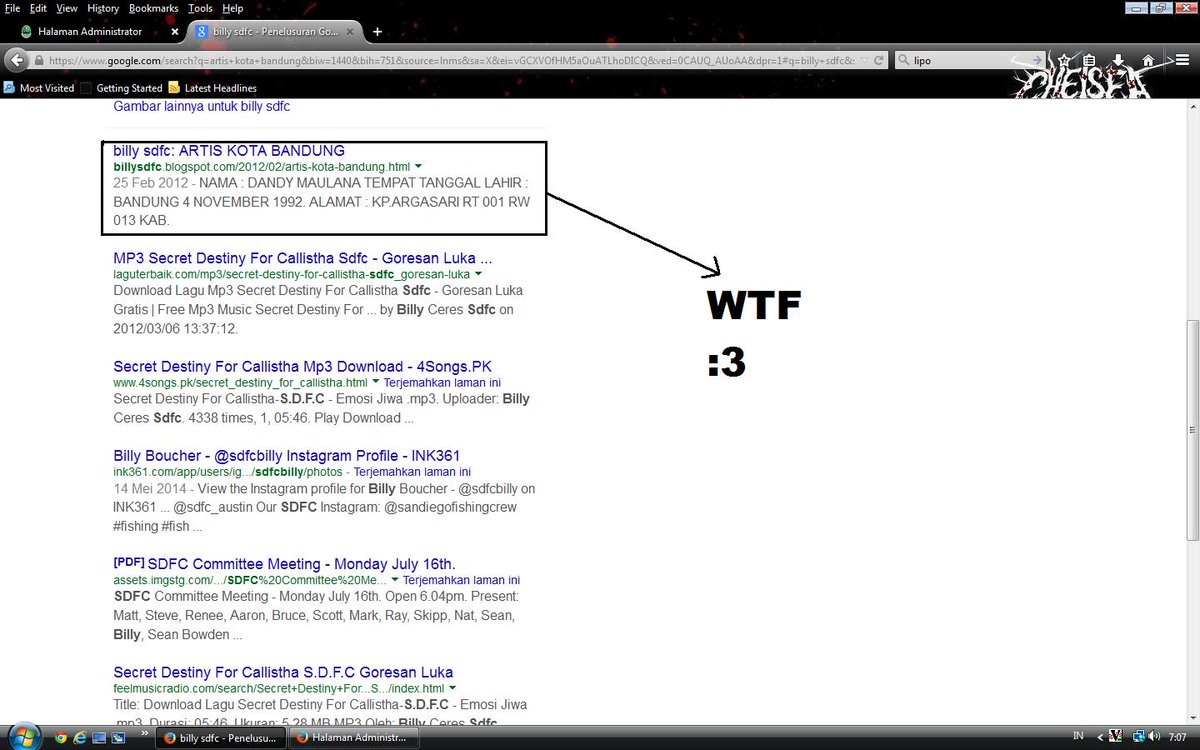Viewport: 1200px width, 750px height.
Task: Open dropdown arrow beside billysdfc.blogspot.com URL
Action: pyautogui.click(x=418, y=166)
